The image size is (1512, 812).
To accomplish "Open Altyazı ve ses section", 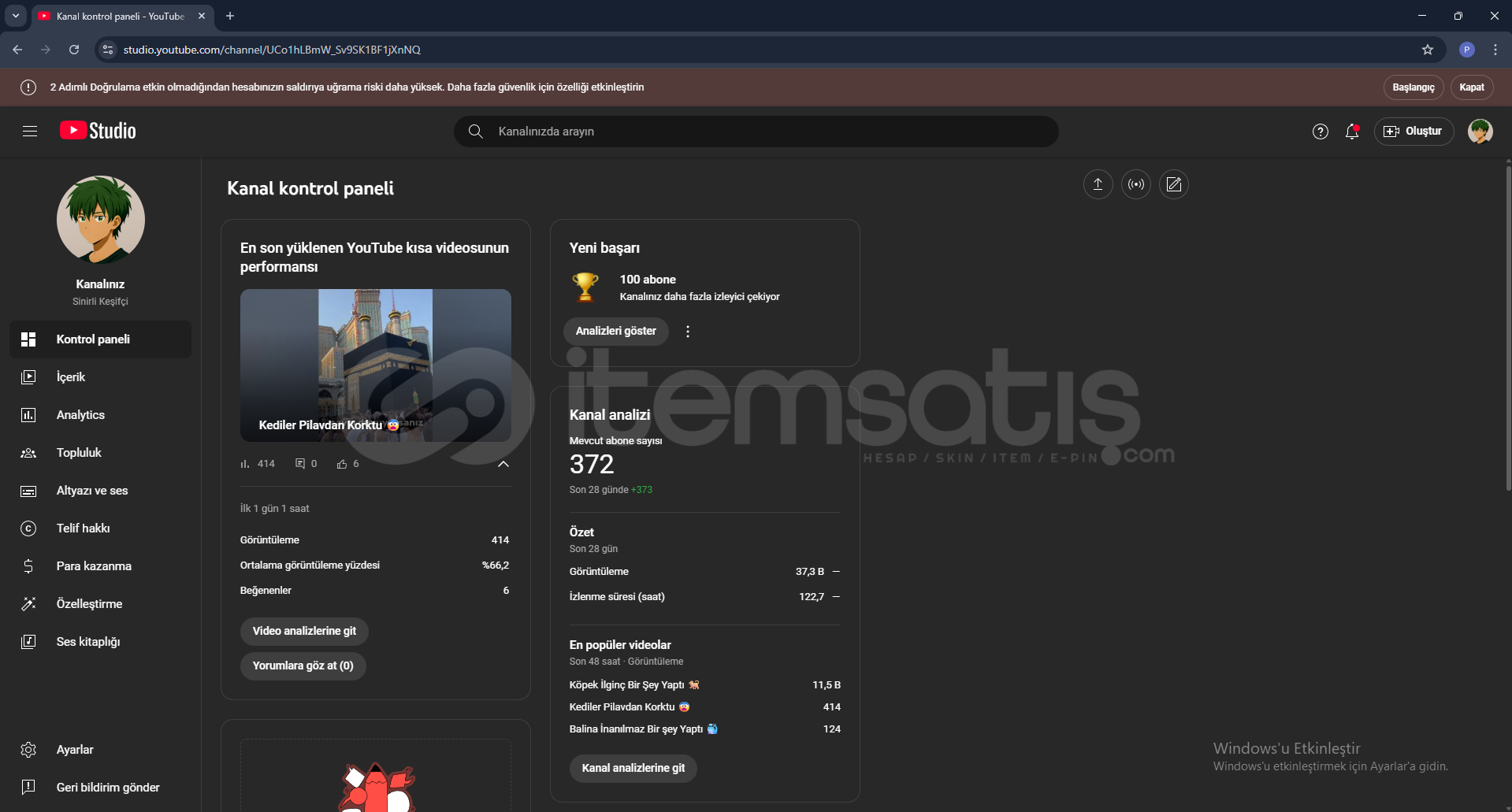I will click(x=101, y=491).
